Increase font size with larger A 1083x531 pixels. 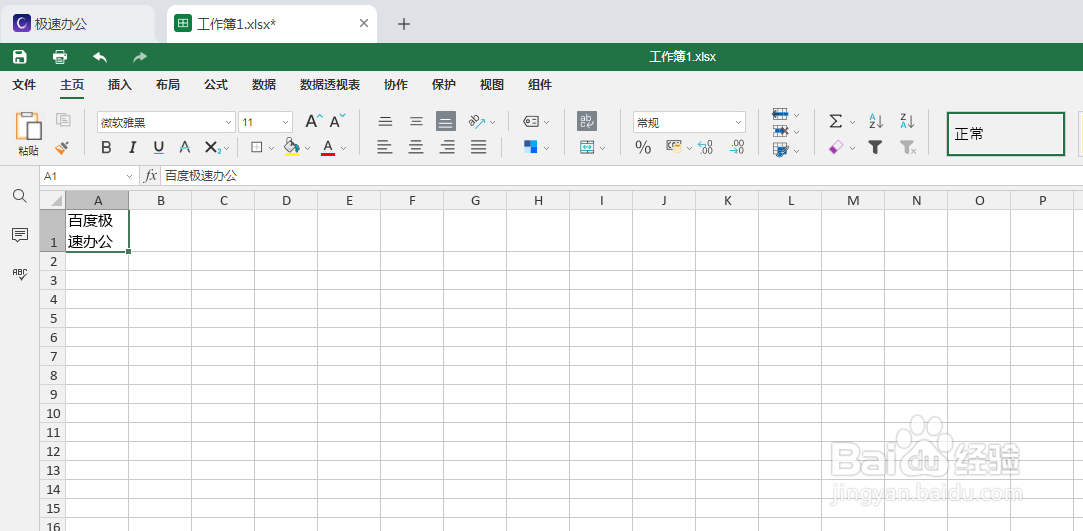[314, 122]
